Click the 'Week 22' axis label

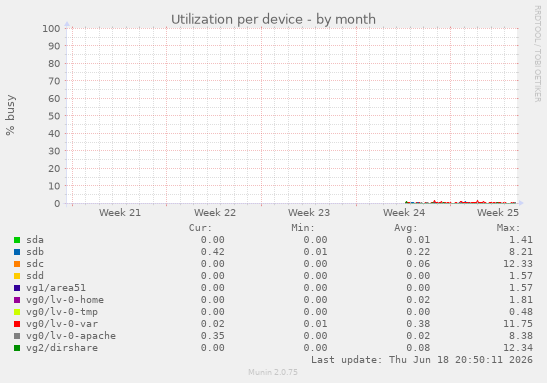[x=215, y=213]
